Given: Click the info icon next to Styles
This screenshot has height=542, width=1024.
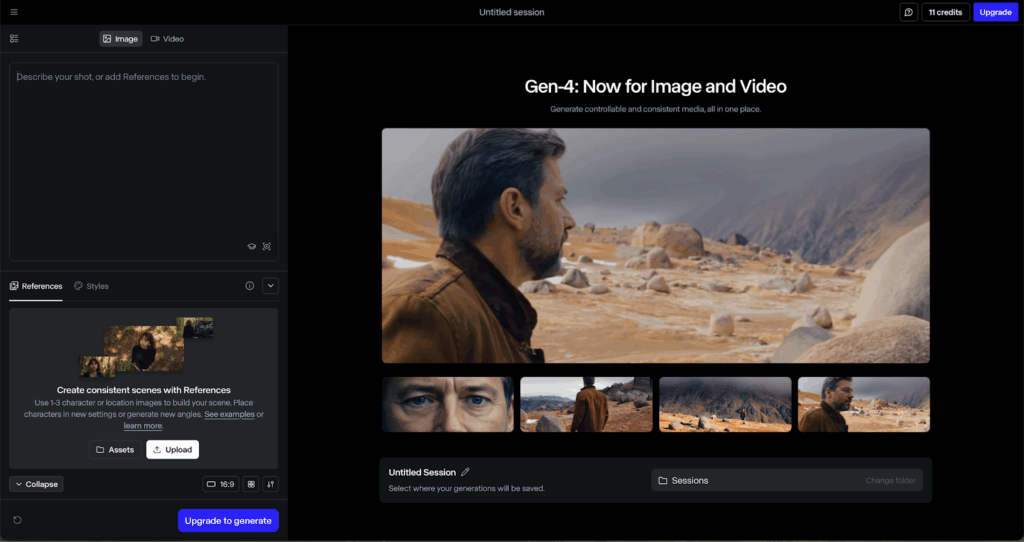Looking at the screenshot, I should [x=249, y=285].
